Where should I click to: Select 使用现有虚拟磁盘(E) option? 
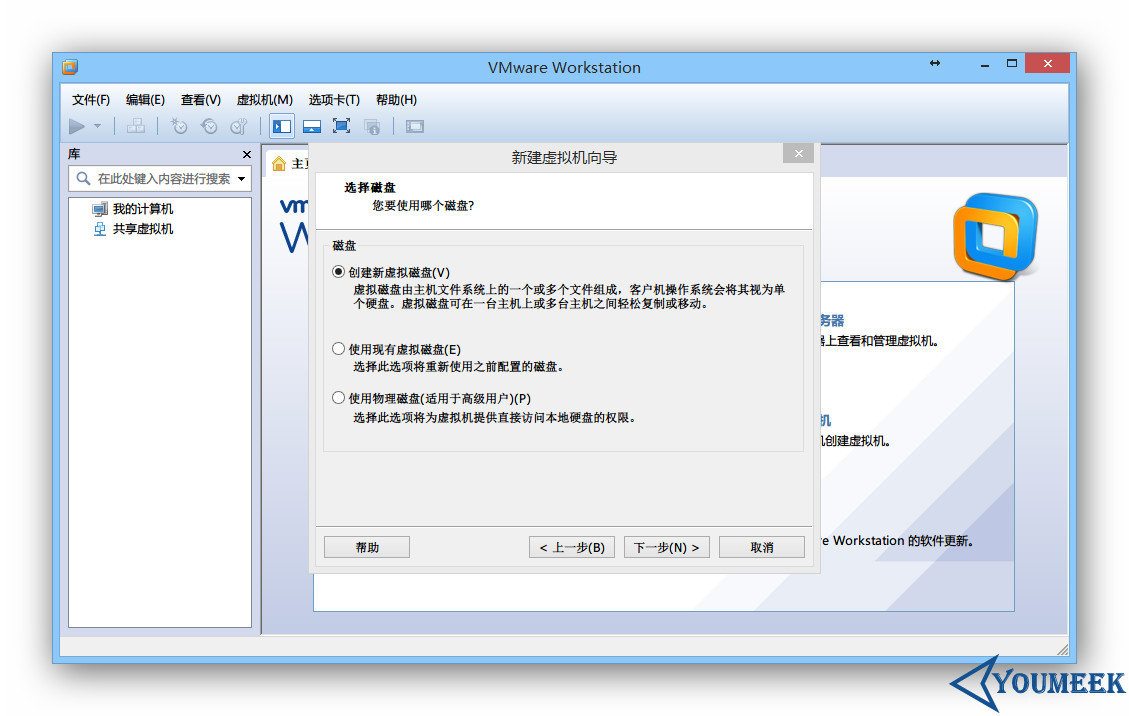click(x=339, y=348)
